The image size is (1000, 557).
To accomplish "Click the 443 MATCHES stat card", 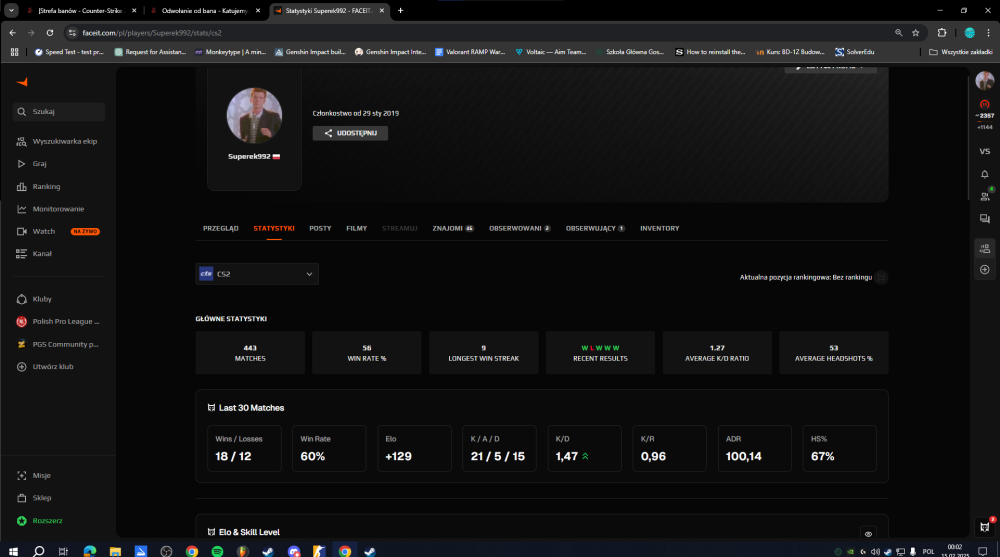I will tap(250, 353).
